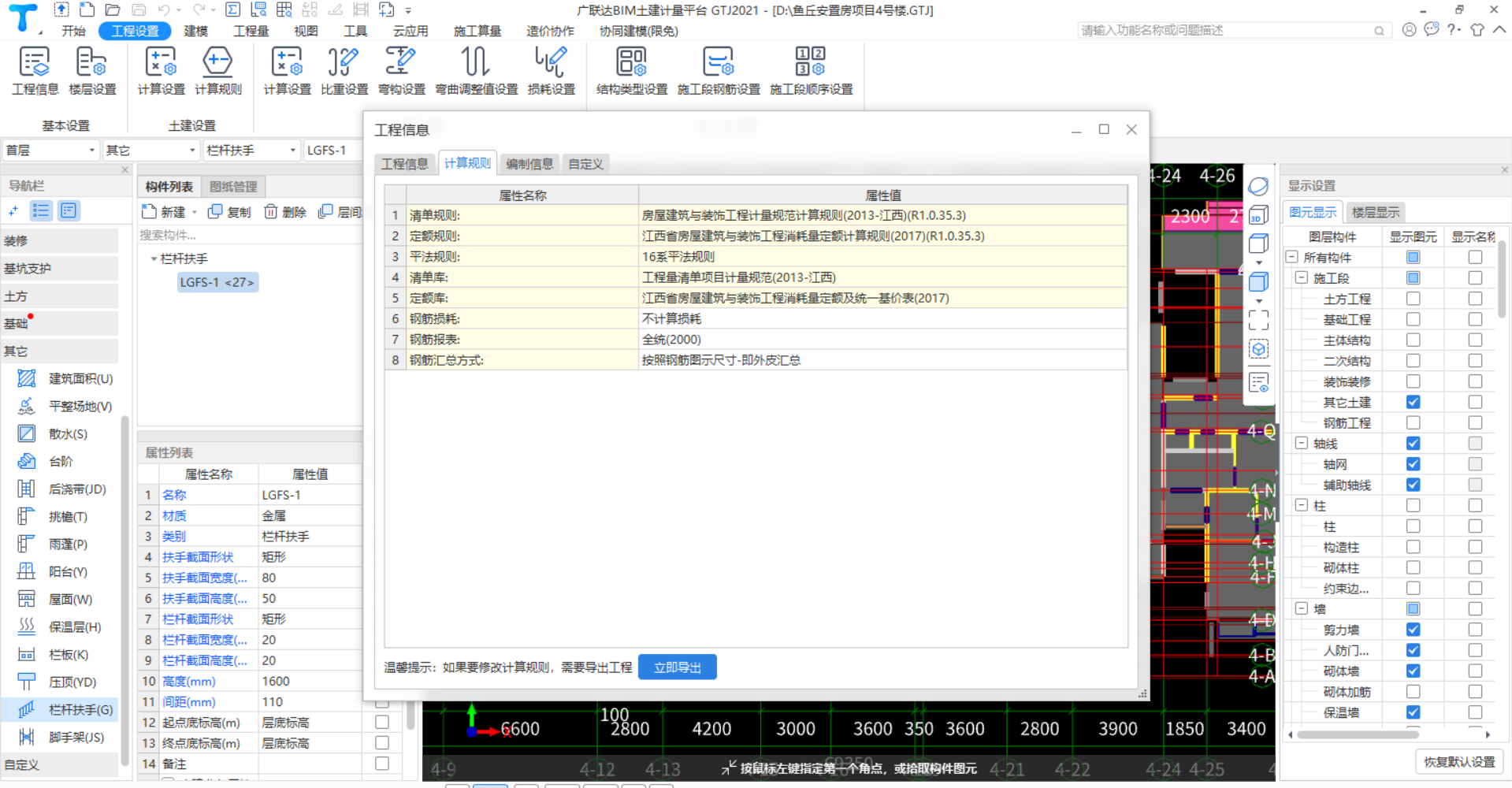Viewport: 1512px width, 788px height.
Task: Check 构造柱 显示图元 checkbox
Action: 1414,547
